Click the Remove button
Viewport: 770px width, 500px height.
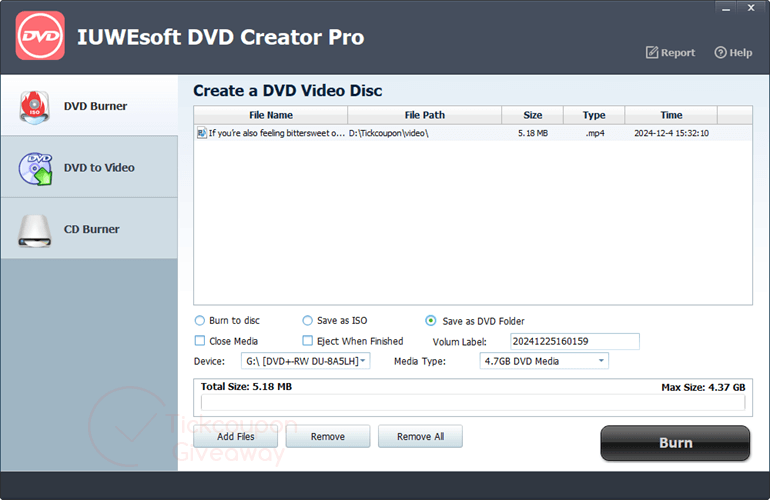pos(328,436)
